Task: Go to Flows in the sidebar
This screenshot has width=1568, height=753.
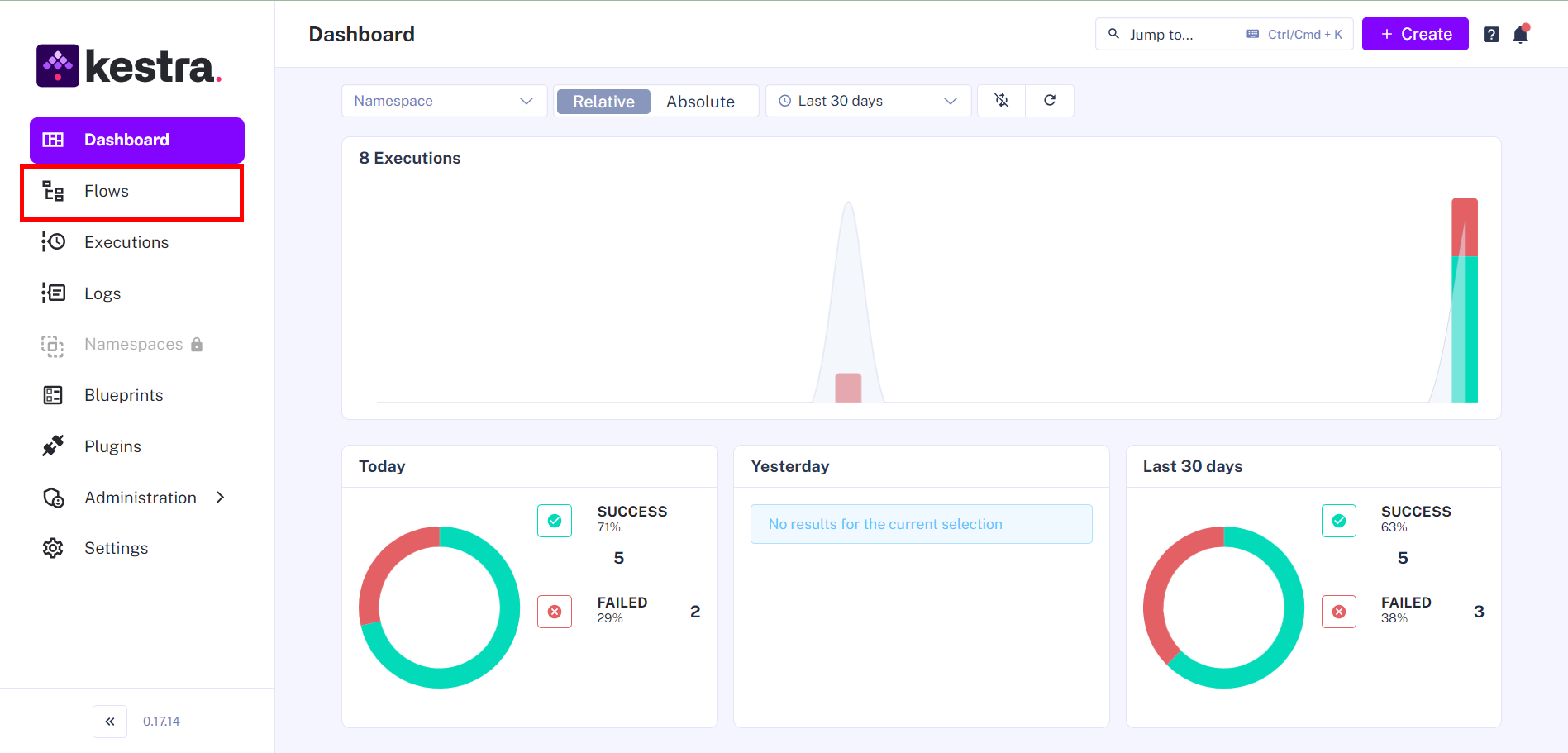Action: [107, 192]
